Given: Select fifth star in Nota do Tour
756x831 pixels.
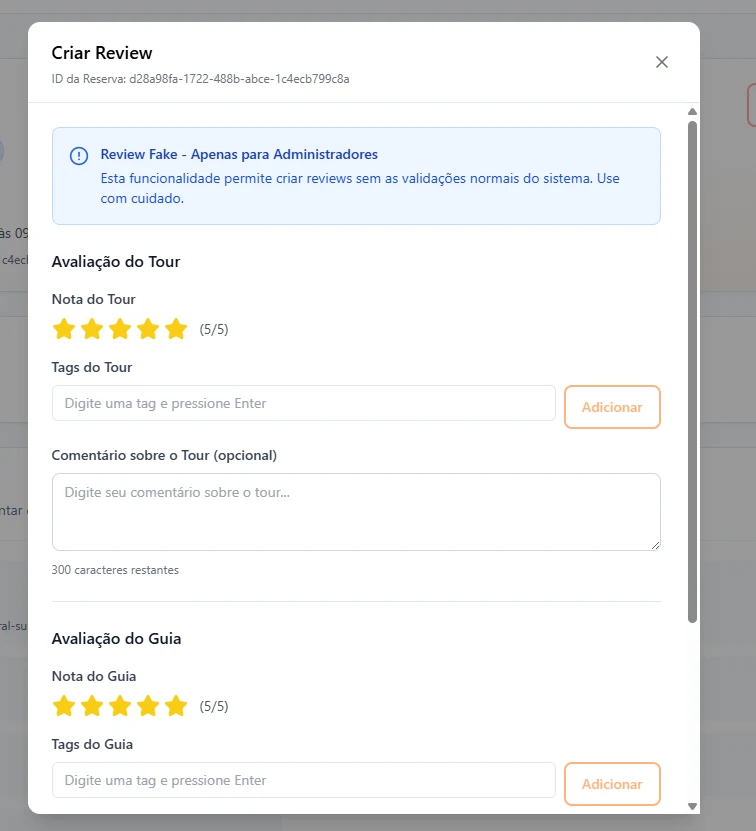Looking at the screenshot, I should pyautogui.click(x=176, y=329).
